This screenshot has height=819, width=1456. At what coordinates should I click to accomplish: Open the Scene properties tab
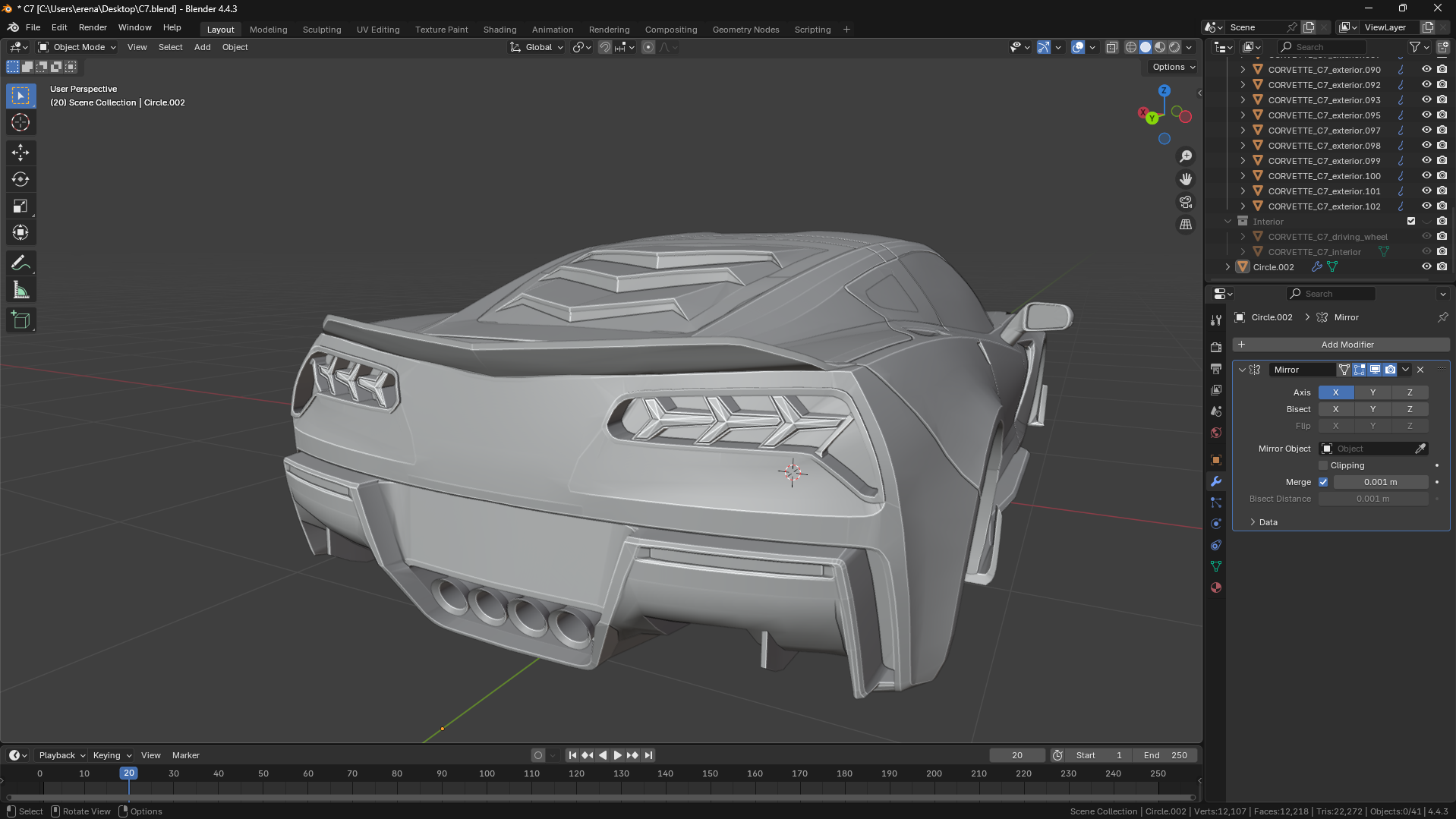1216,411
